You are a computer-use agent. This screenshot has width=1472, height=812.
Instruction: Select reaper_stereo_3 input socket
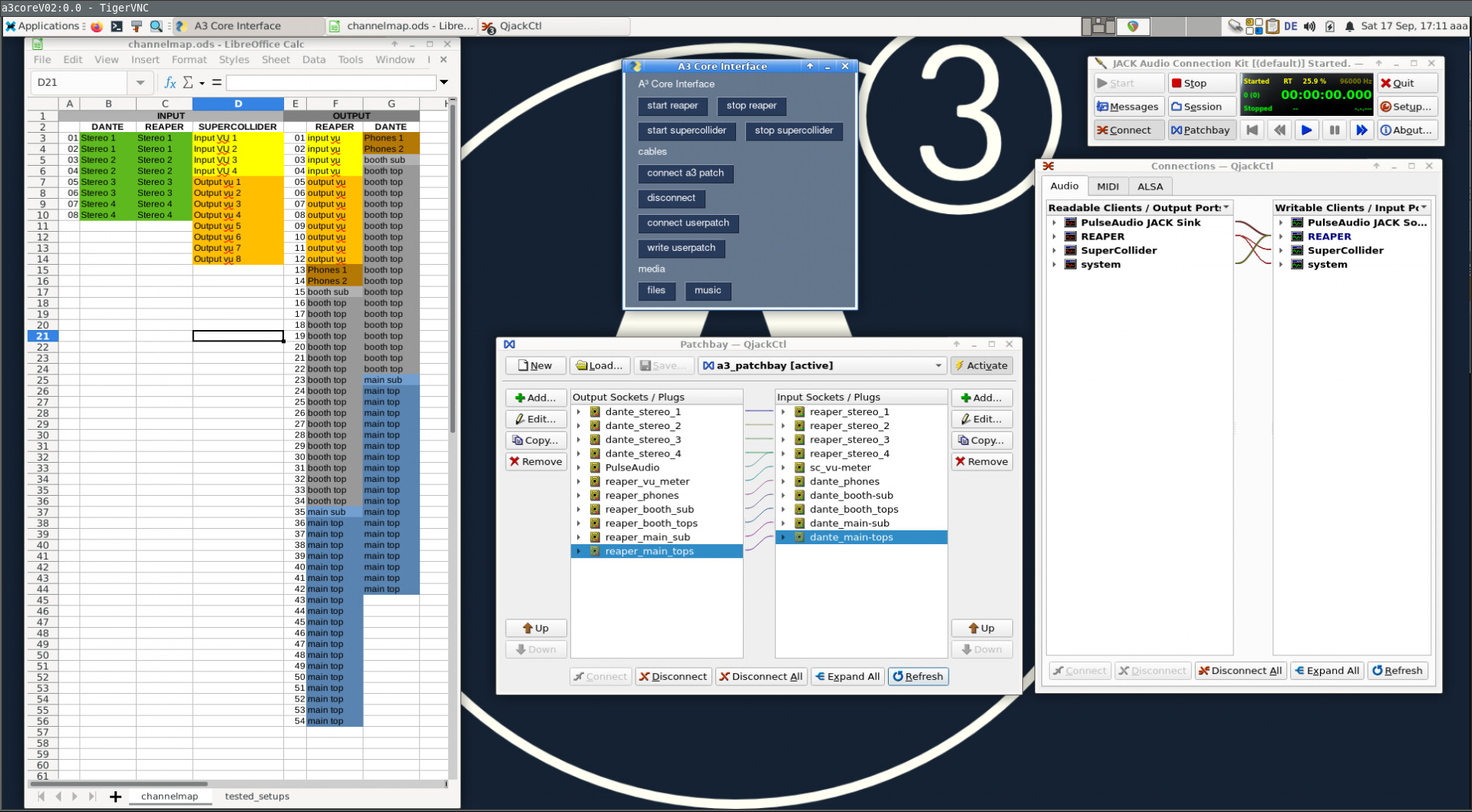(x=849, y=440)
